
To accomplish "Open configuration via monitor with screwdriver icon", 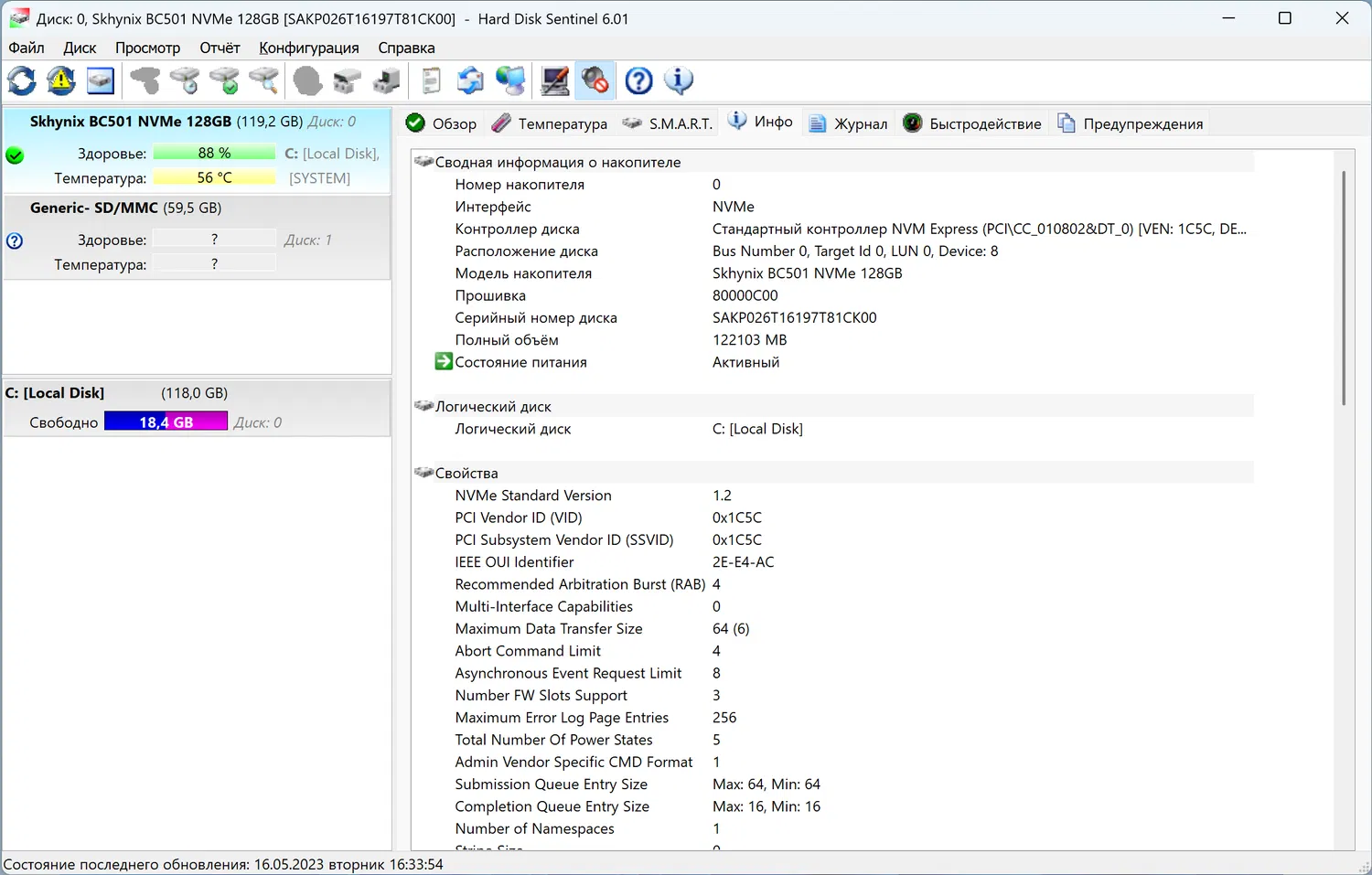I will 555,81.
